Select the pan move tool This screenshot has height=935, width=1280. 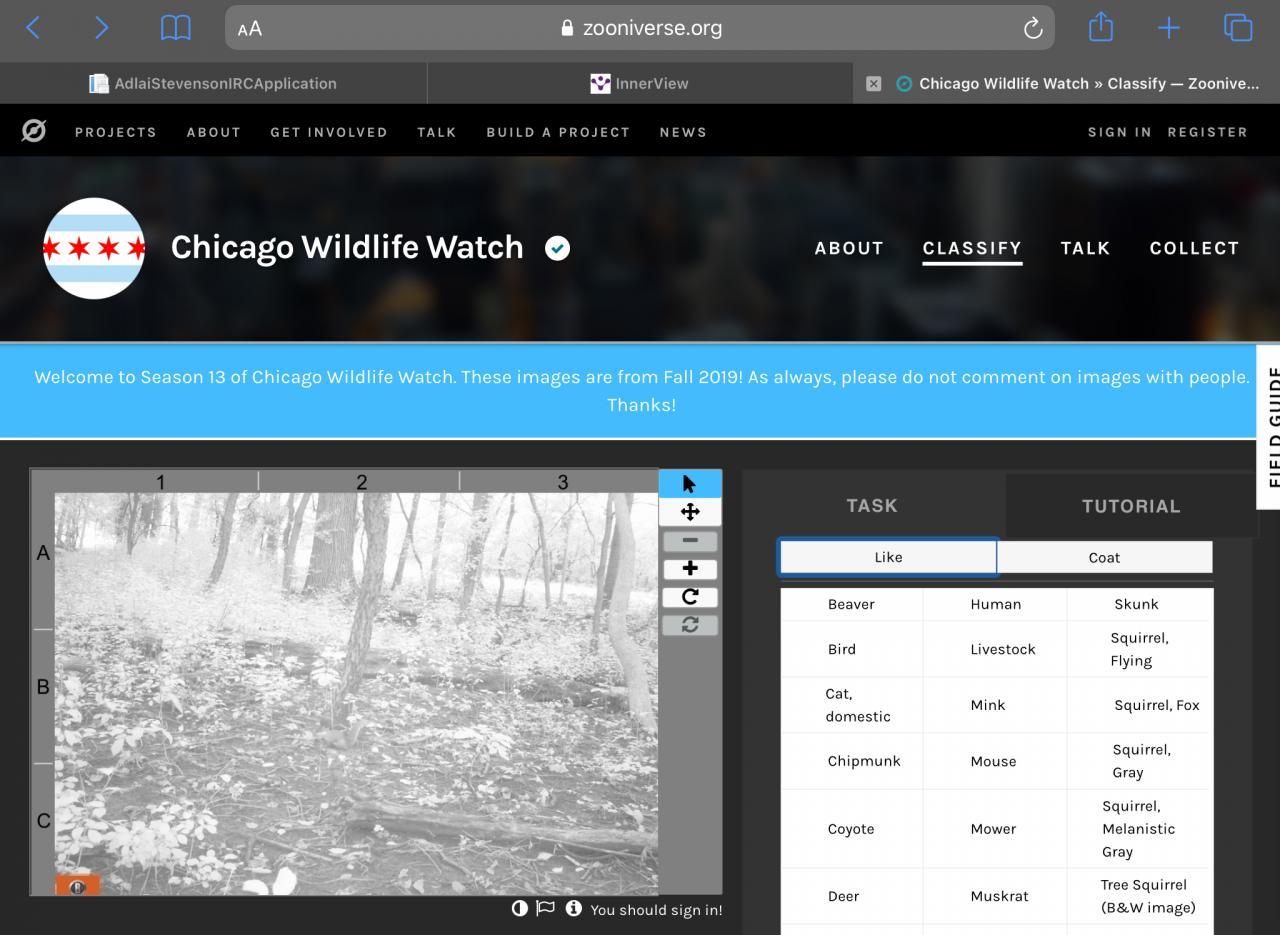690,512
